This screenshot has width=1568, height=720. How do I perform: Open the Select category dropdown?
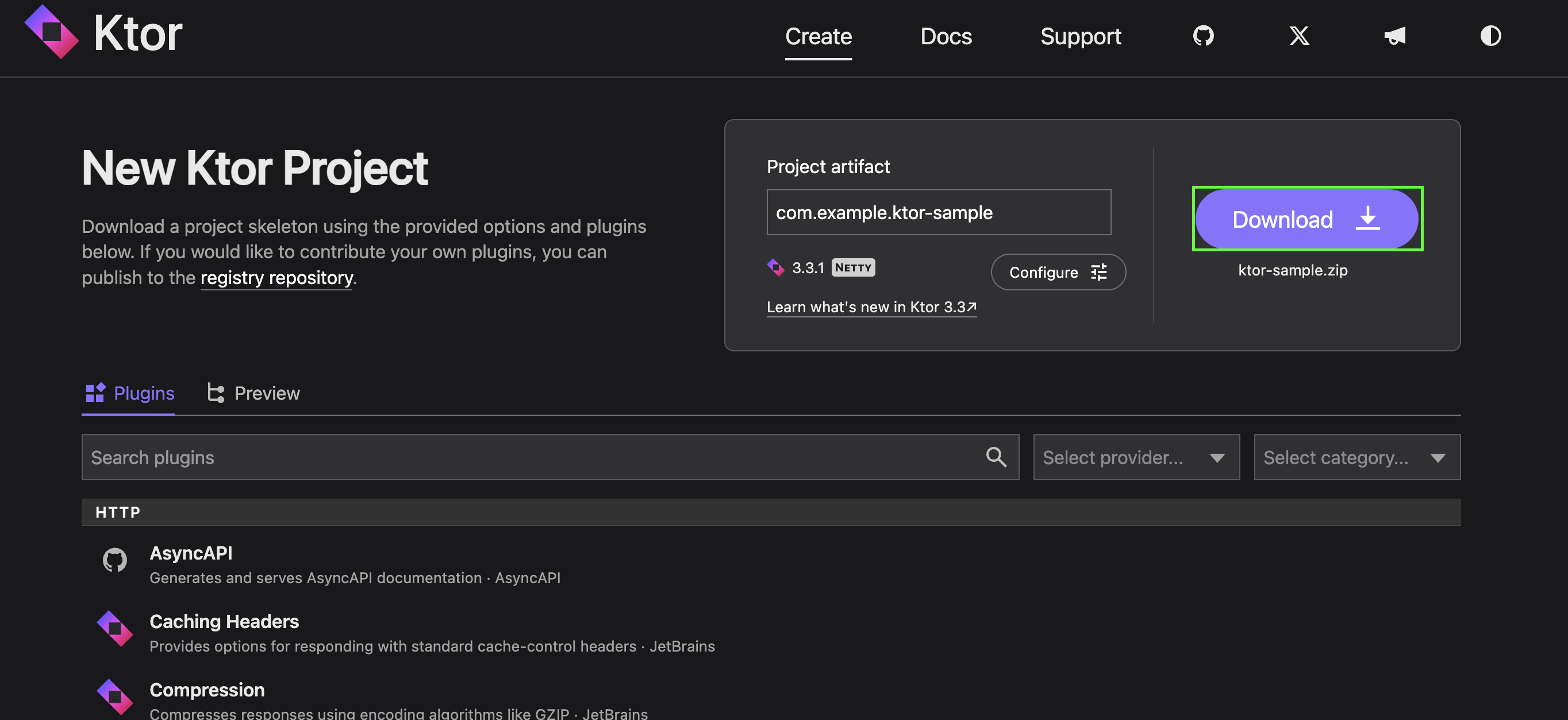(1357, 457)
